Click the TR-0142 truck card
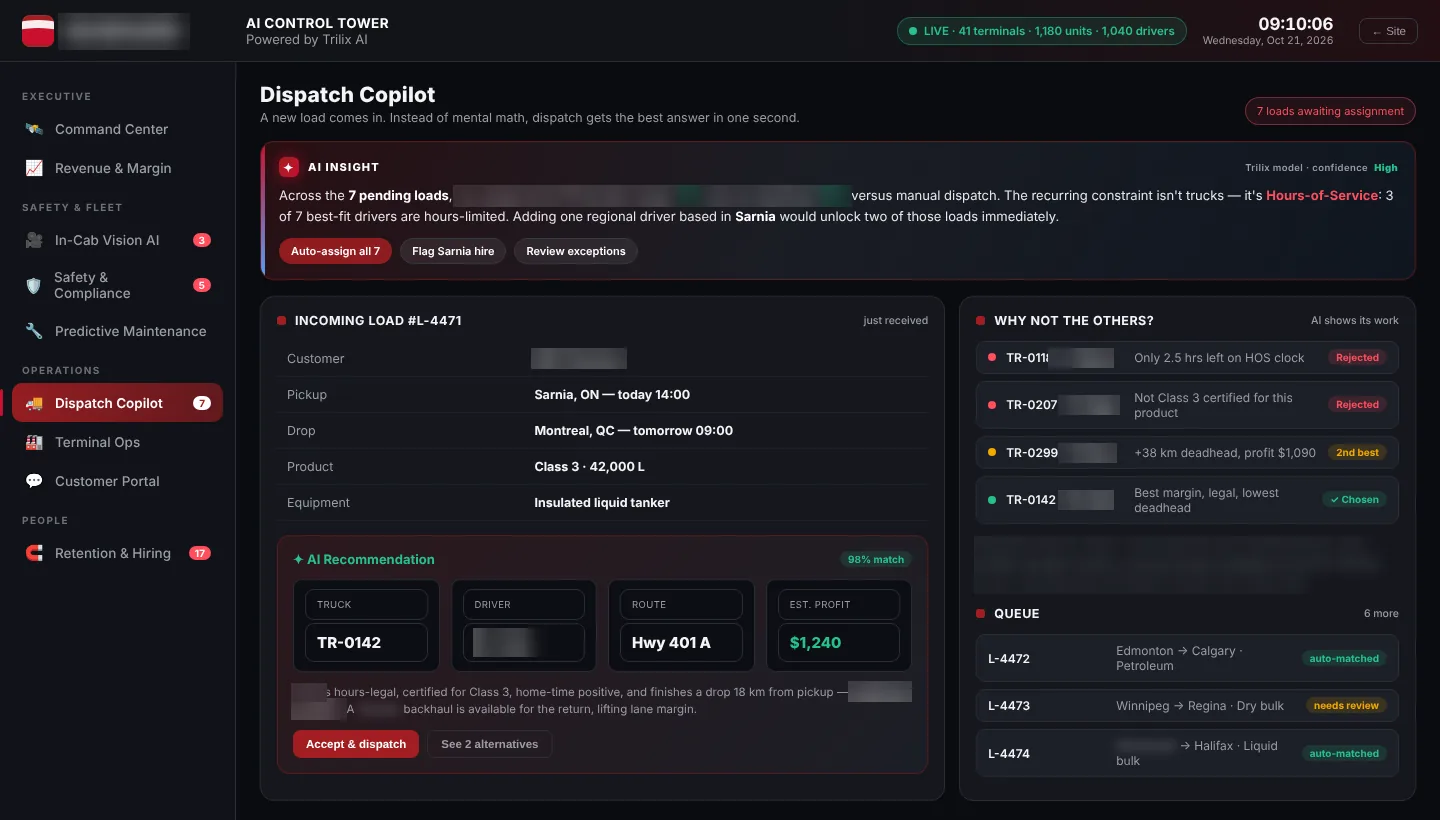This screenshot has height=820, width=1440. [367, 626]
